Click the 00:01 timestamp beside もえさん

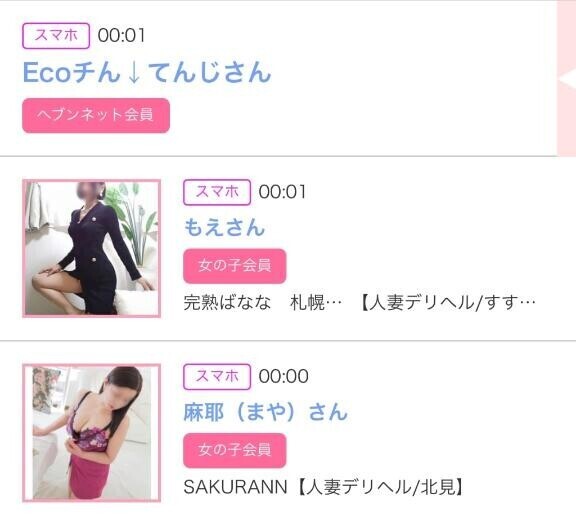282,192
